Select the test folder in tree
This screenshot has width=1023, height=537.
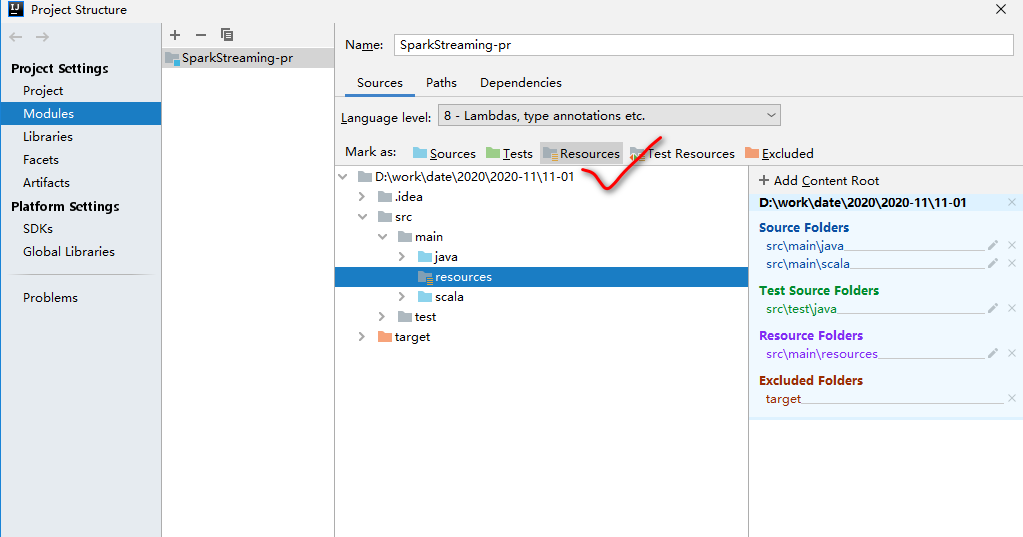pyautogui.click(x=418, y=317)
